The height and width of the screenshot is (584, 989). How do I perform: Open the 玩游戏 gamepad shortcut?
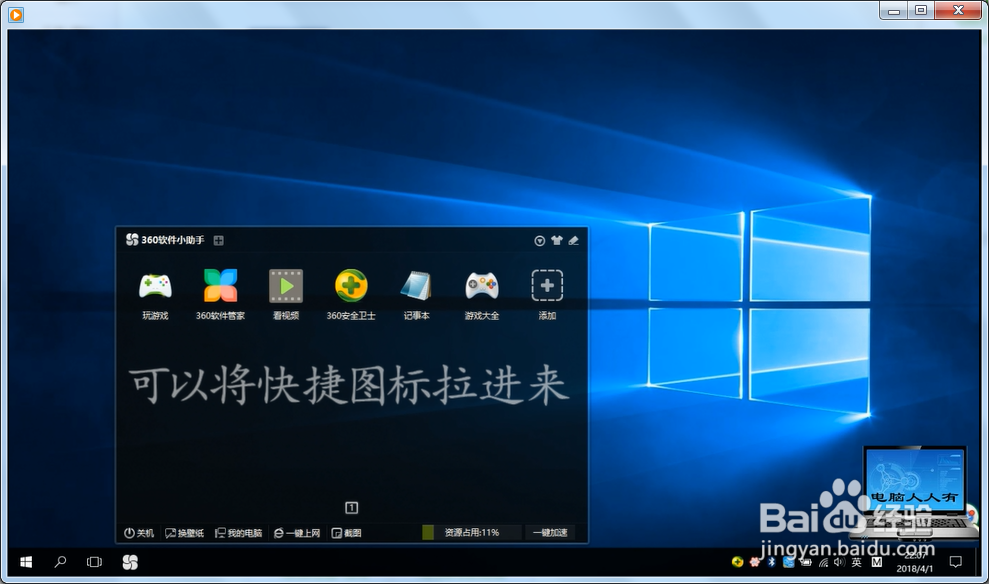(155, 295)
